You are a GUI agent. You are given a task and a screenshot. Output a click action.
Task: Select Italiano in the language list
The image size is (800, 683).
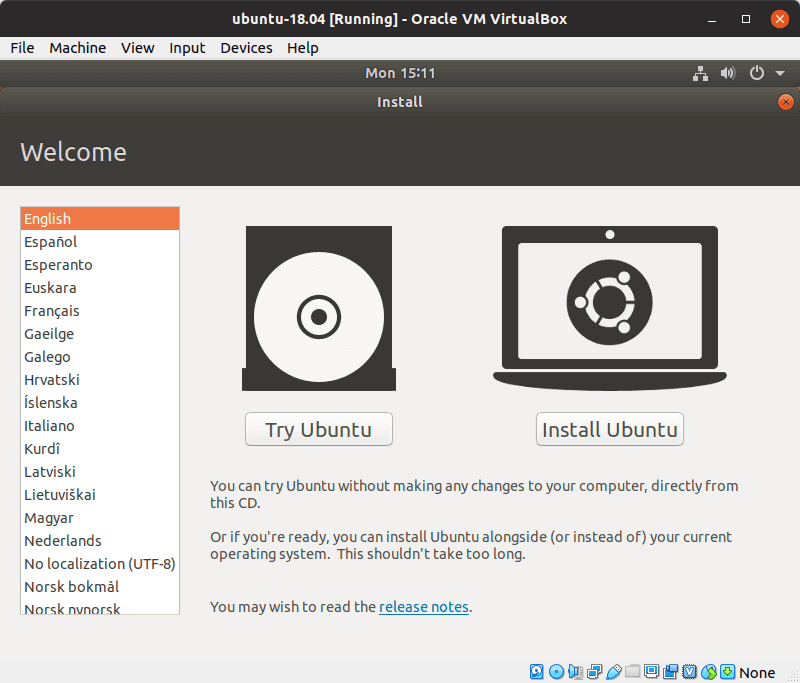pos(100,425)
